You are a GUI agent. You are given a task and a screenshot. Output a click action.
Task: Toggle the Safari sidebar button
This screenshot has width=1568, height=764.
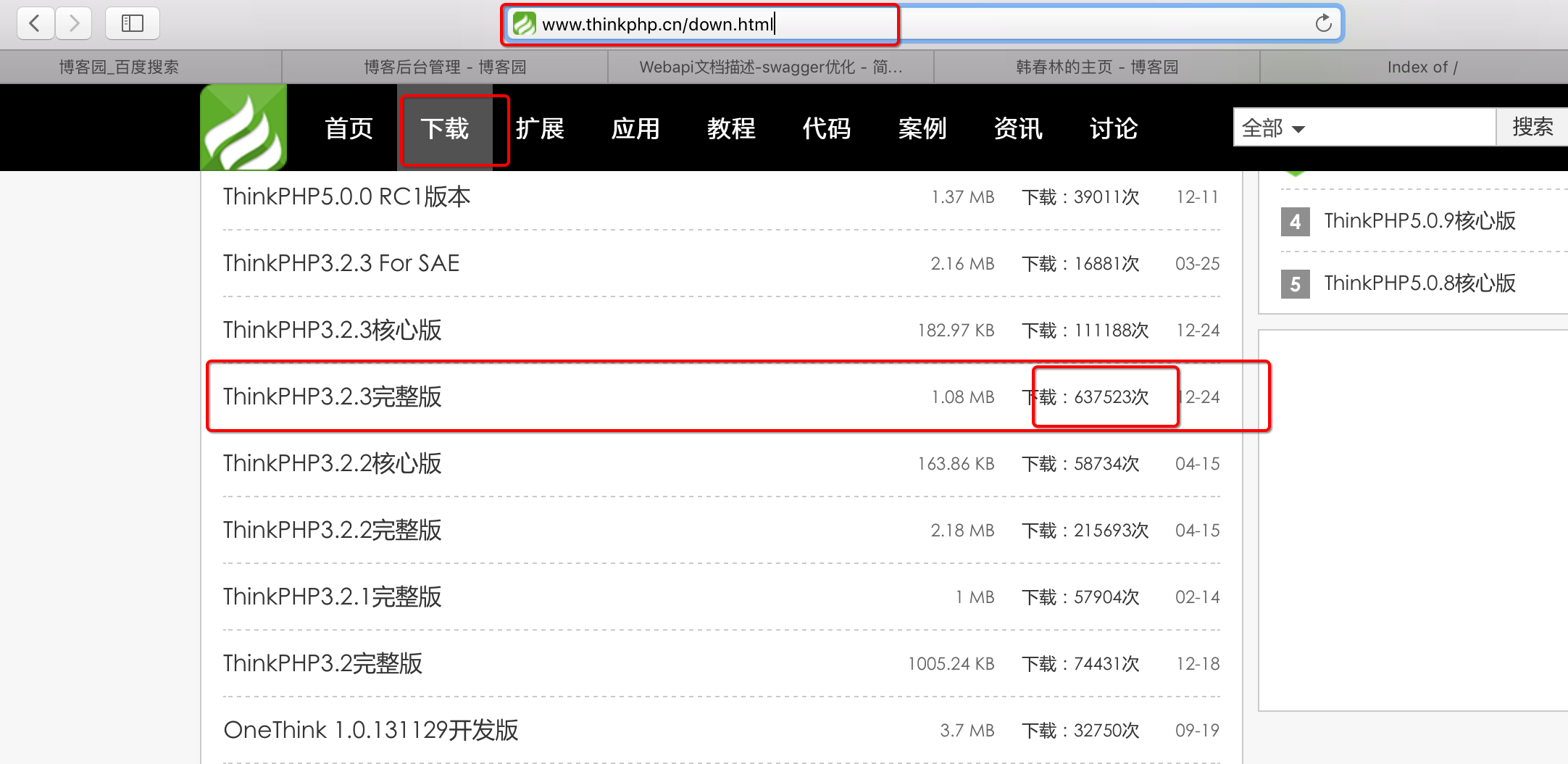click(x=133, y=23)
